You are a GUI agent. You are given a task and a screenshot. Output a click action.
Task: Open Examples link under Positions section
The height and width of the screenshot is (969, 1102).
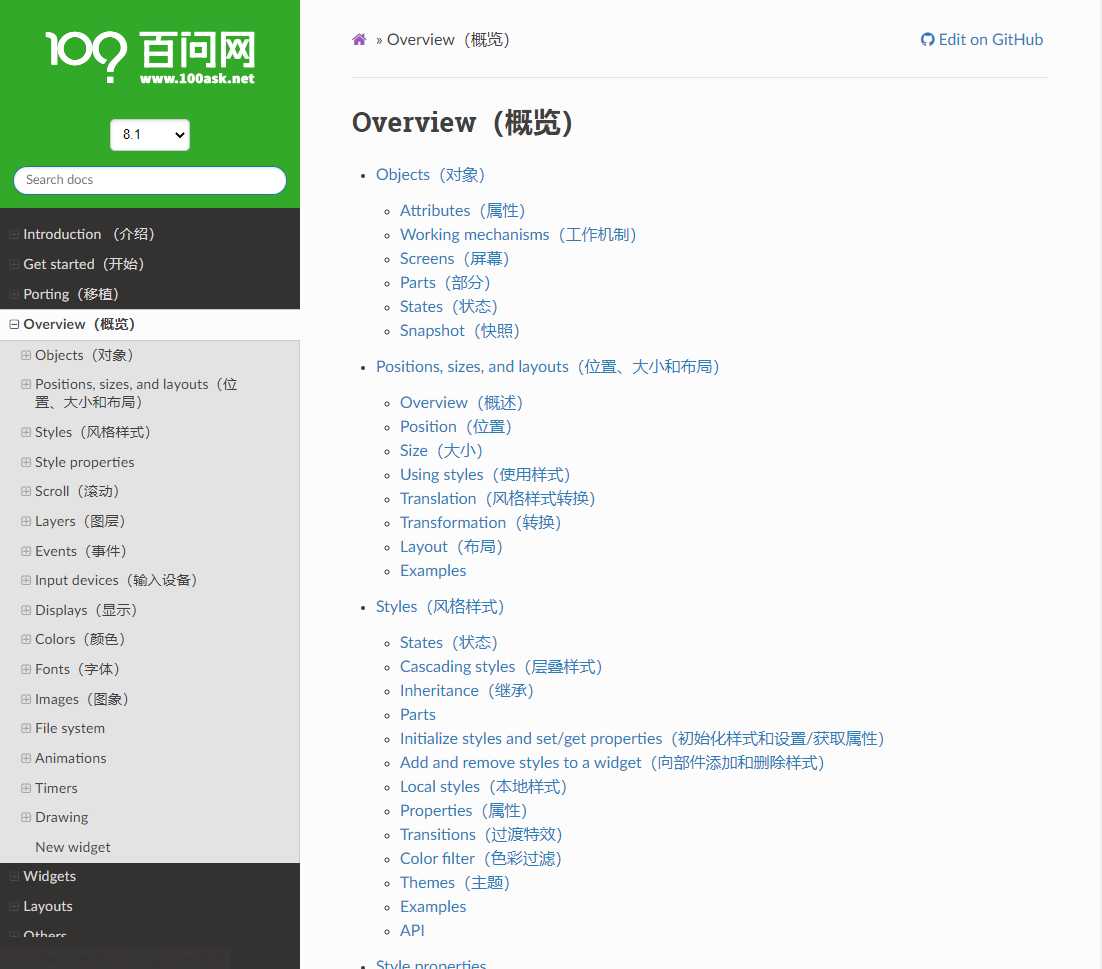pyautogui.click(x=433, y=571)
